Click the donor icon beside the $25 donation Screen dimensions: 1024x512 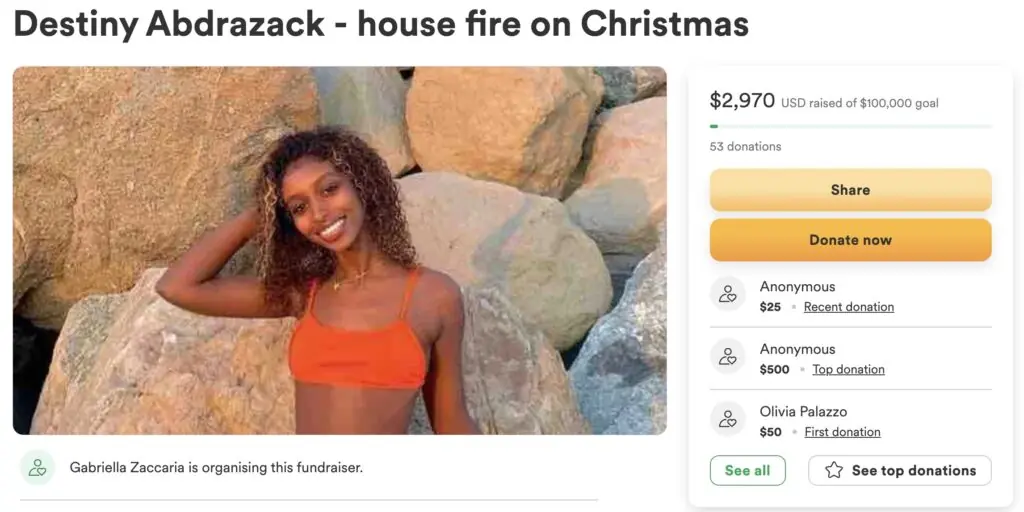click(x=728, y=294)
